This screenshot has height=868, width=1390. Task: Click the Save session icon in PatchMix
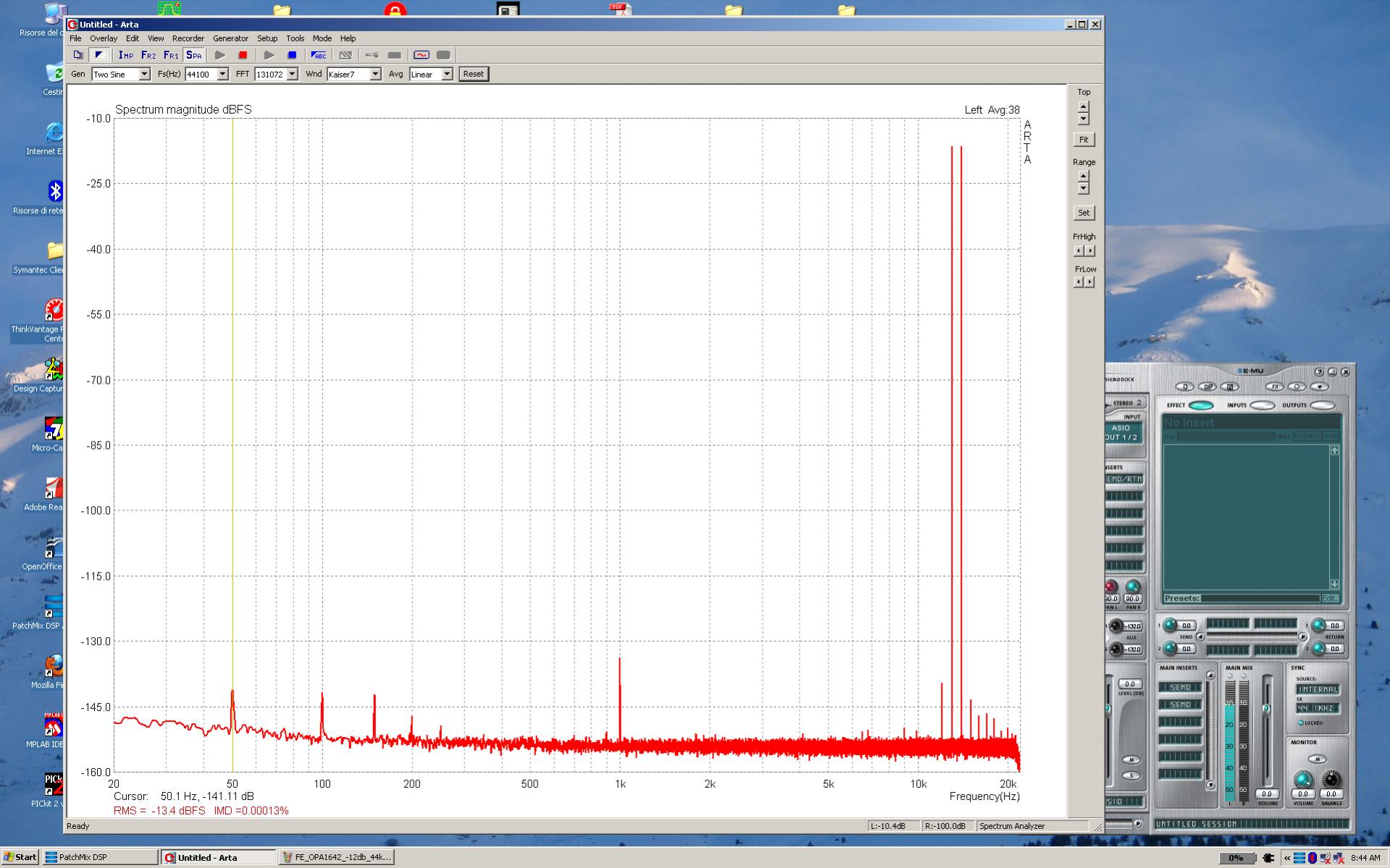(1228, 387)
